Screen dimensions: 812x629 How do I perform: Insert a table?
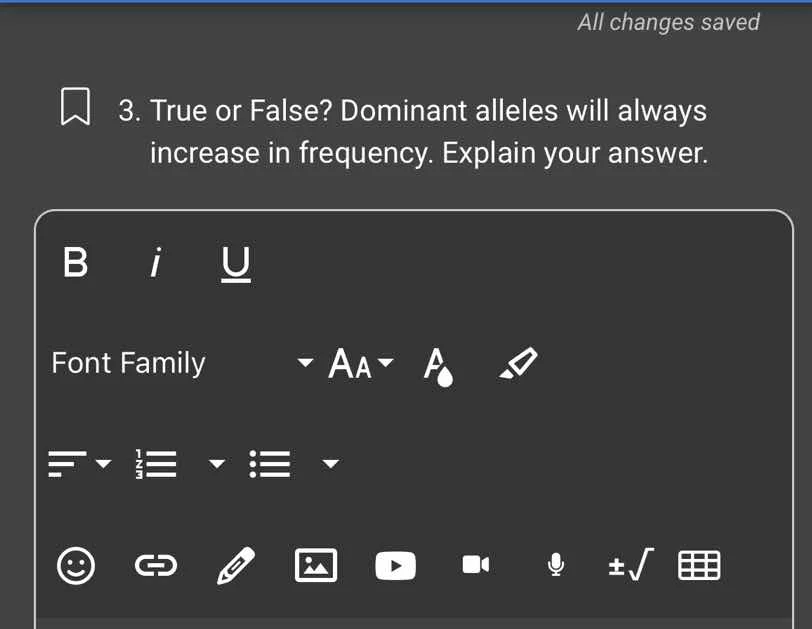click(700, 565)
